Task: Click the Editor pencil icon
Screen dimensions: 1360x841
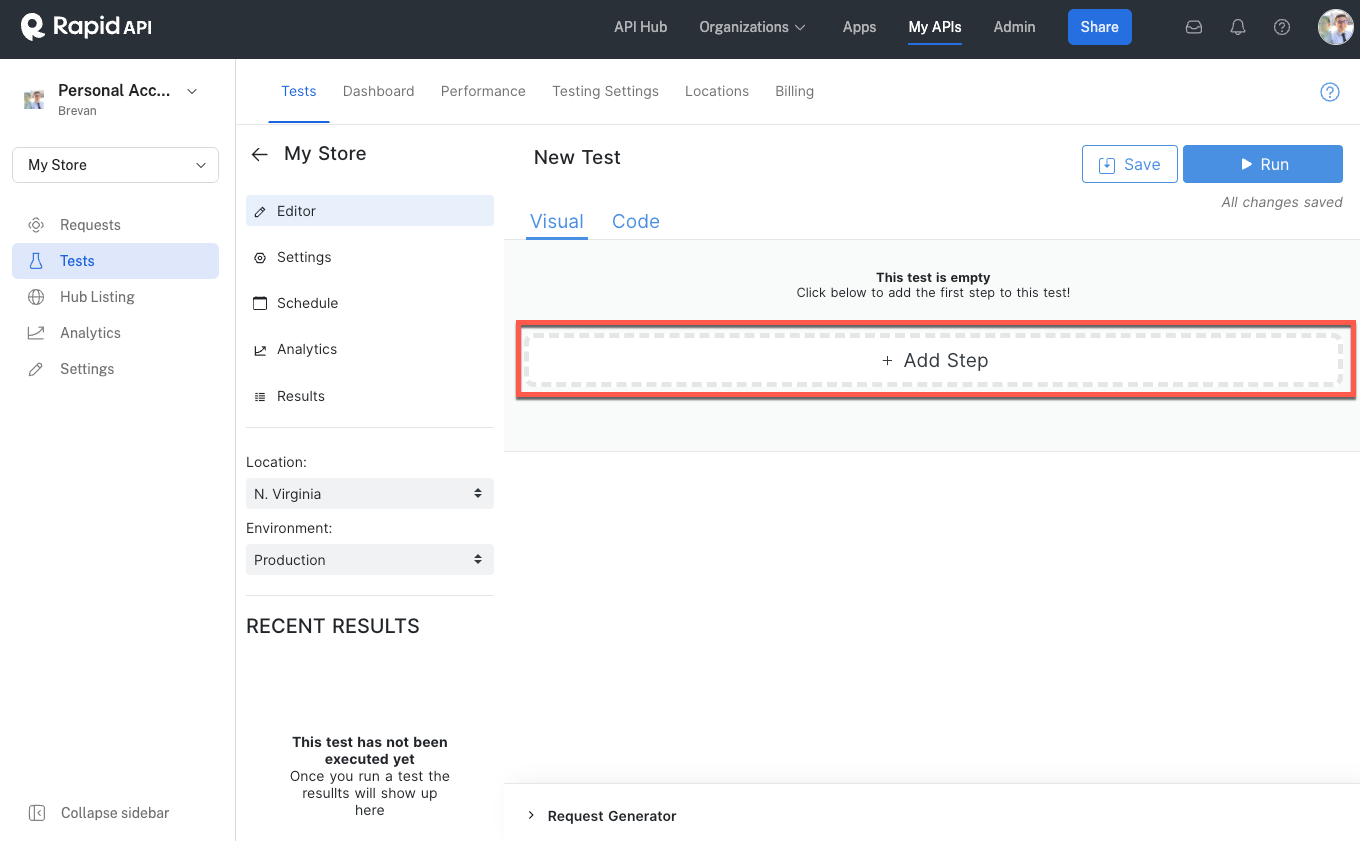Action: [x=260, y=212]
